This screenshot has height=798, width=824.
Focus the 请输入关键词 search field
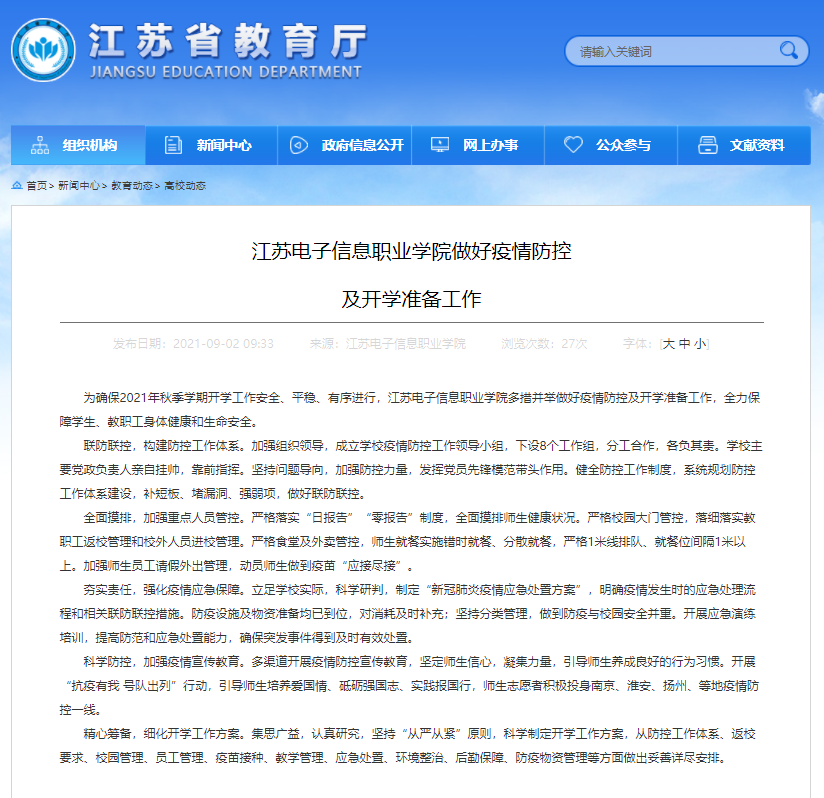click(x=686, y=51)
